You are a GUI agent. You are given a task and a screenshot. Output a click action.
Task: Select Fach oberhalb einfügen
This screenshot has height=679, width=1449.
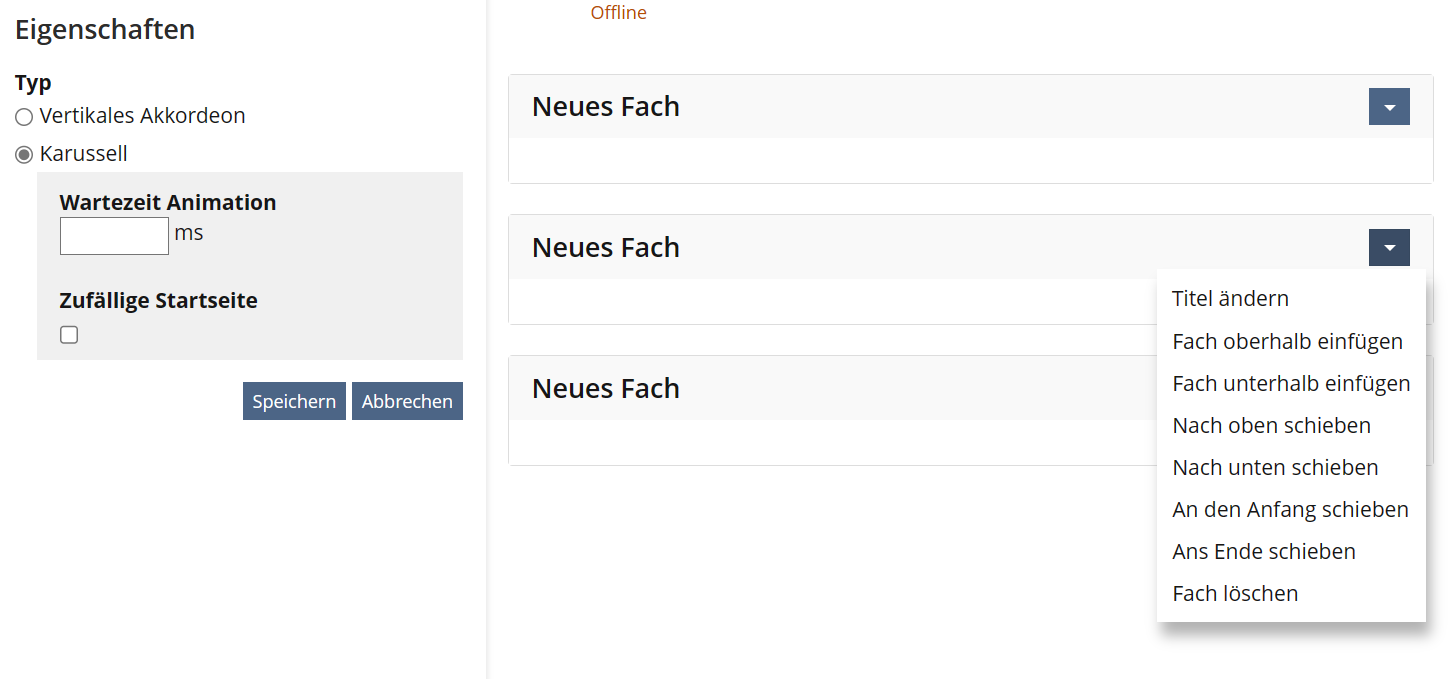pos(1287,342)
